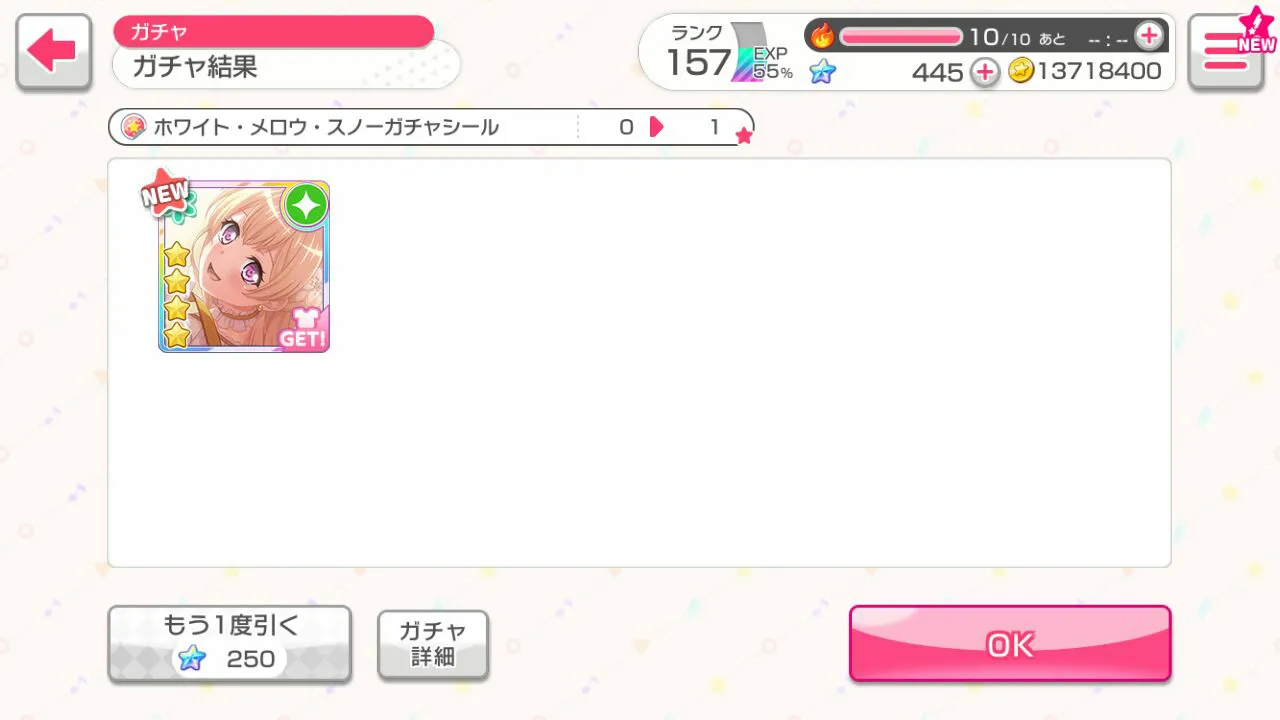Screen dimensions: 1280x720
Task: Open the four-star character card thumbnail
Action: coord(243,266)
